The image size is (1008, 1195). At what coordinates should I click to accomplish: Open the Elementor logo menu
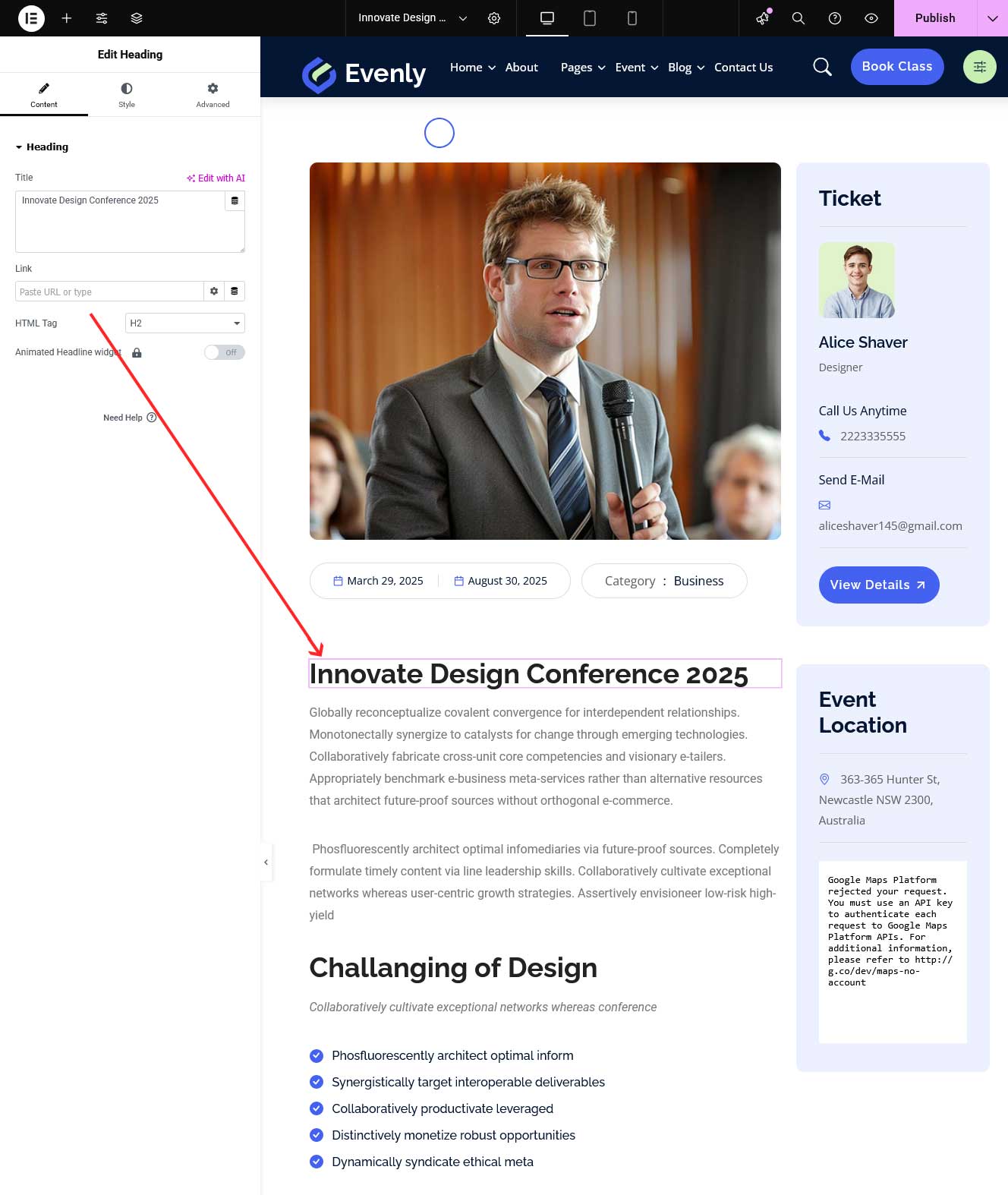click(x=31, y=18)
